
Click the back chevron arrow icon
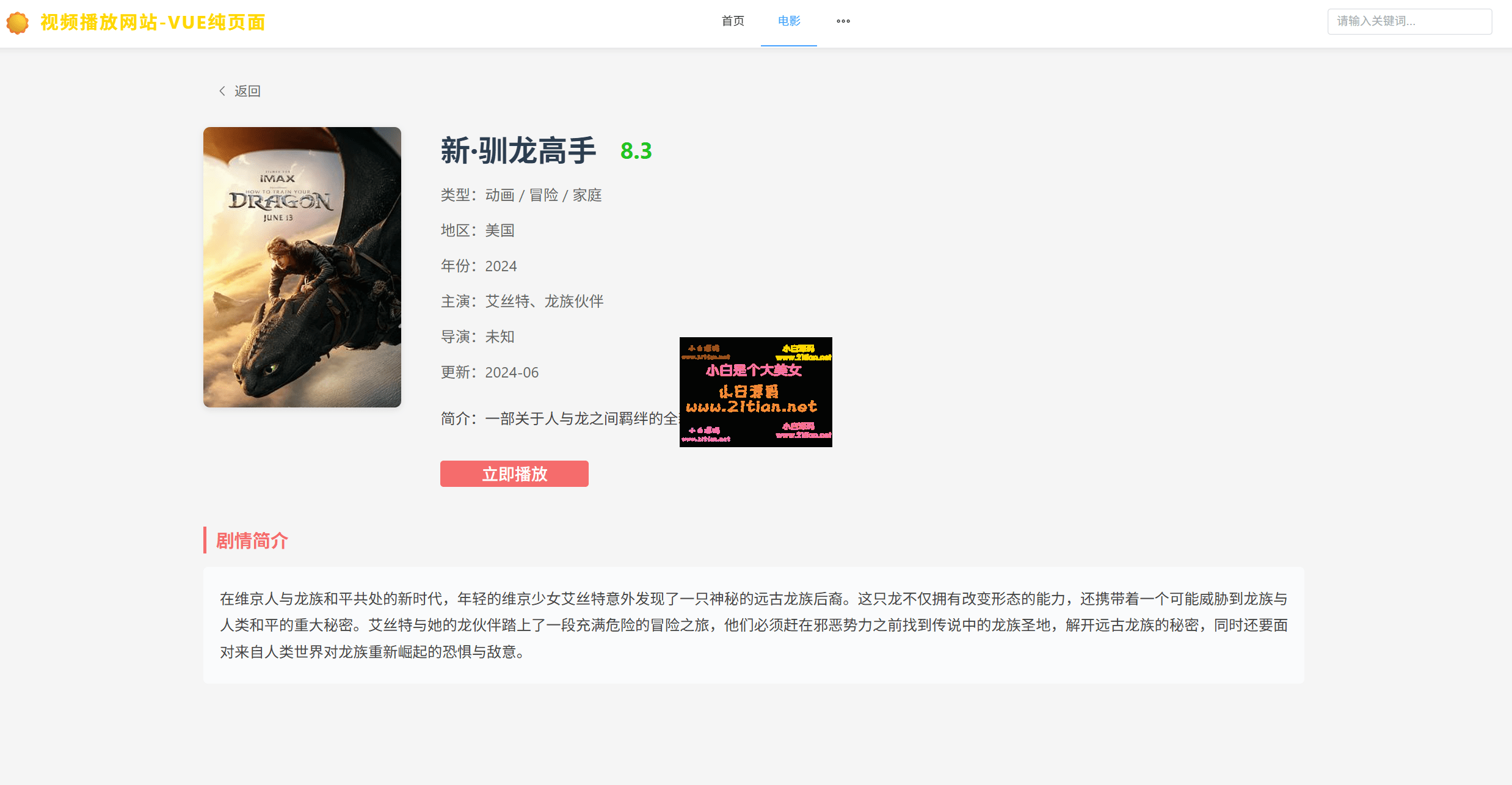[222, 91]
